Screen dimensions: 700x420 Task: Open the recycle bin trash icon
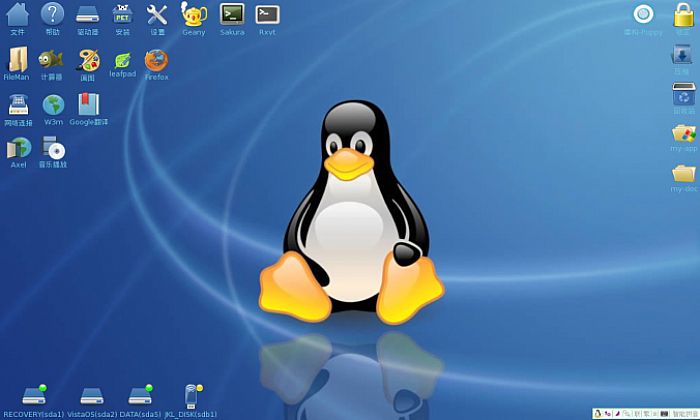pos(684,93)
